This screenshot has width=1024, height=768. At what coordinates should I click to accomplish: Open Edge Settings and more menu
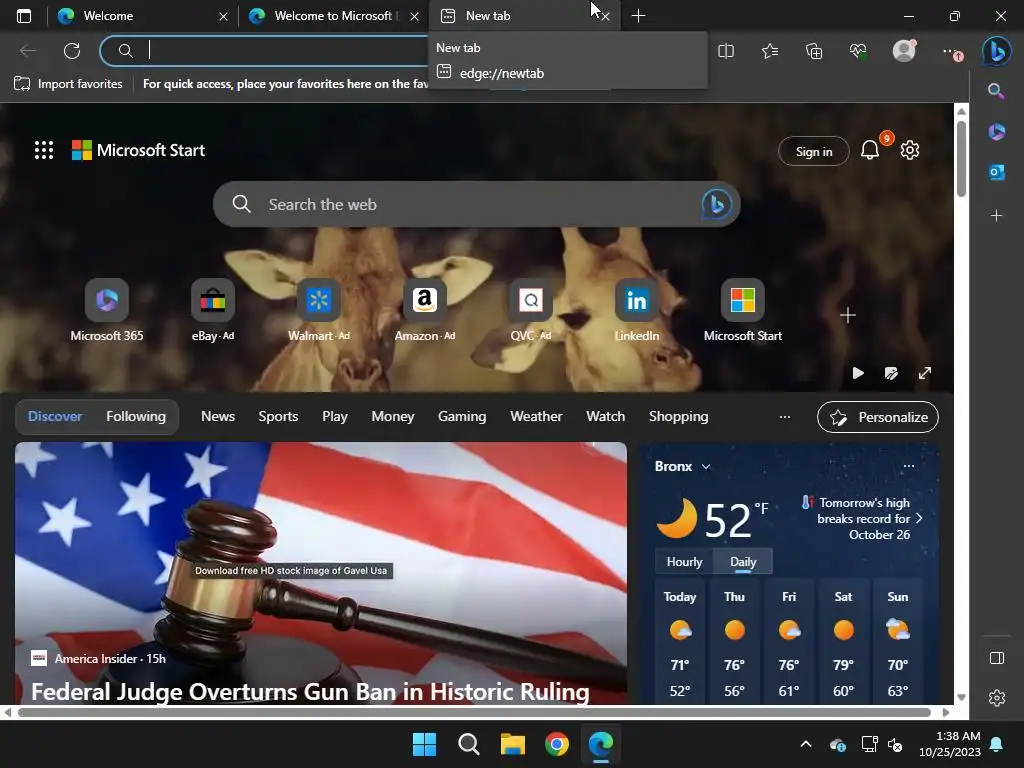(950, 51)
